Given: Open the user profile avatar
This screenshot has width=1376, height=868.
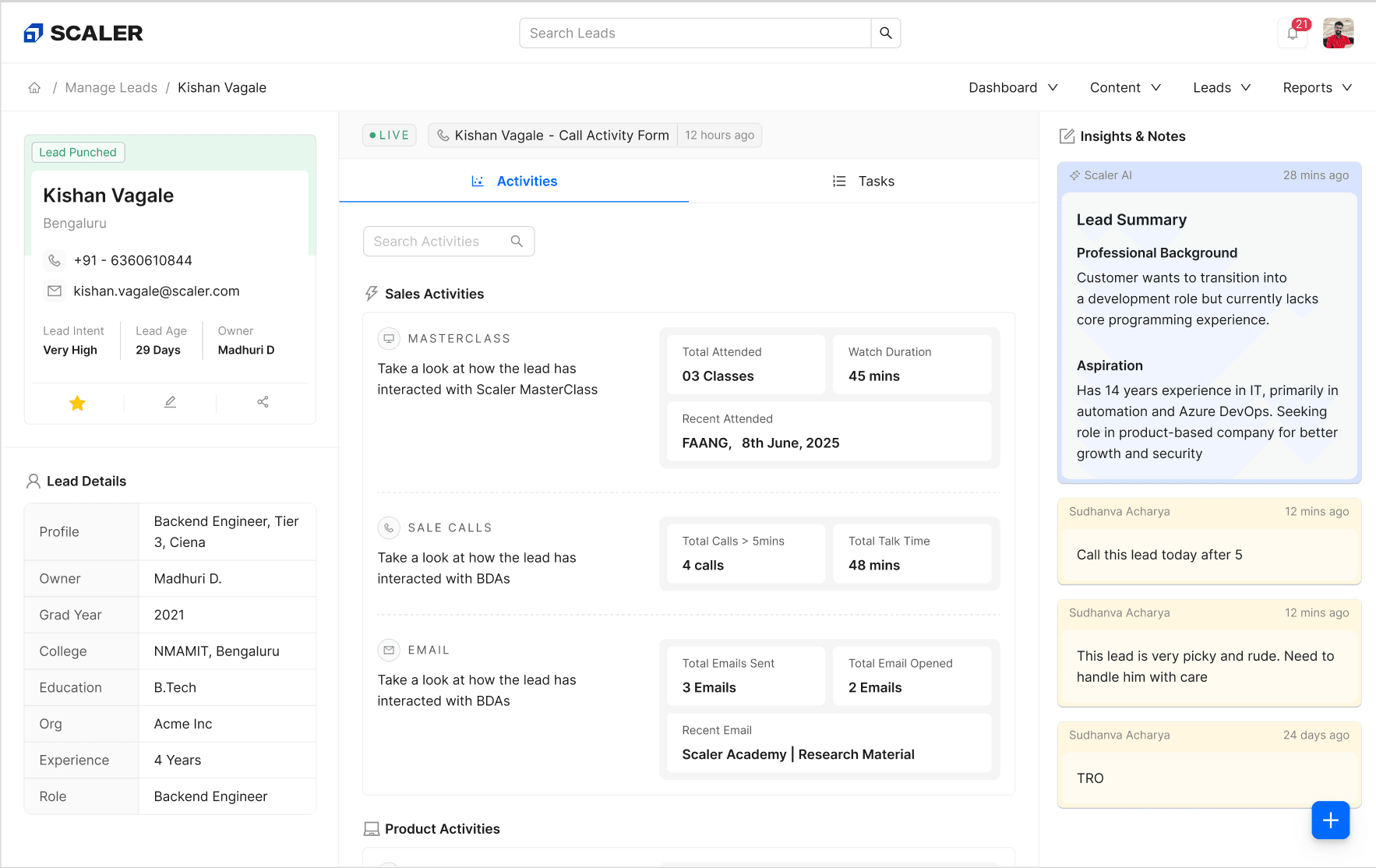Looking at the screenshot, I should tap(1338, 34).
